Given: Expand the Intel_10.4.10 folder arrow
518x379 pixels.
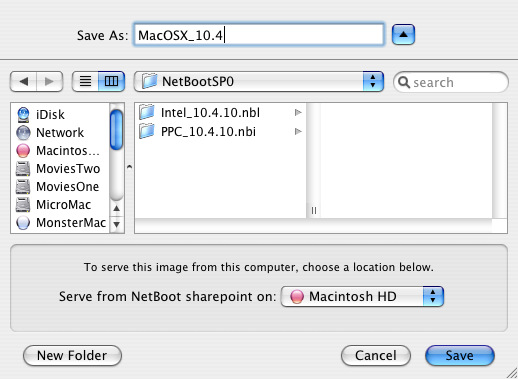Looking at the screenshot, I should coord(298,113).
